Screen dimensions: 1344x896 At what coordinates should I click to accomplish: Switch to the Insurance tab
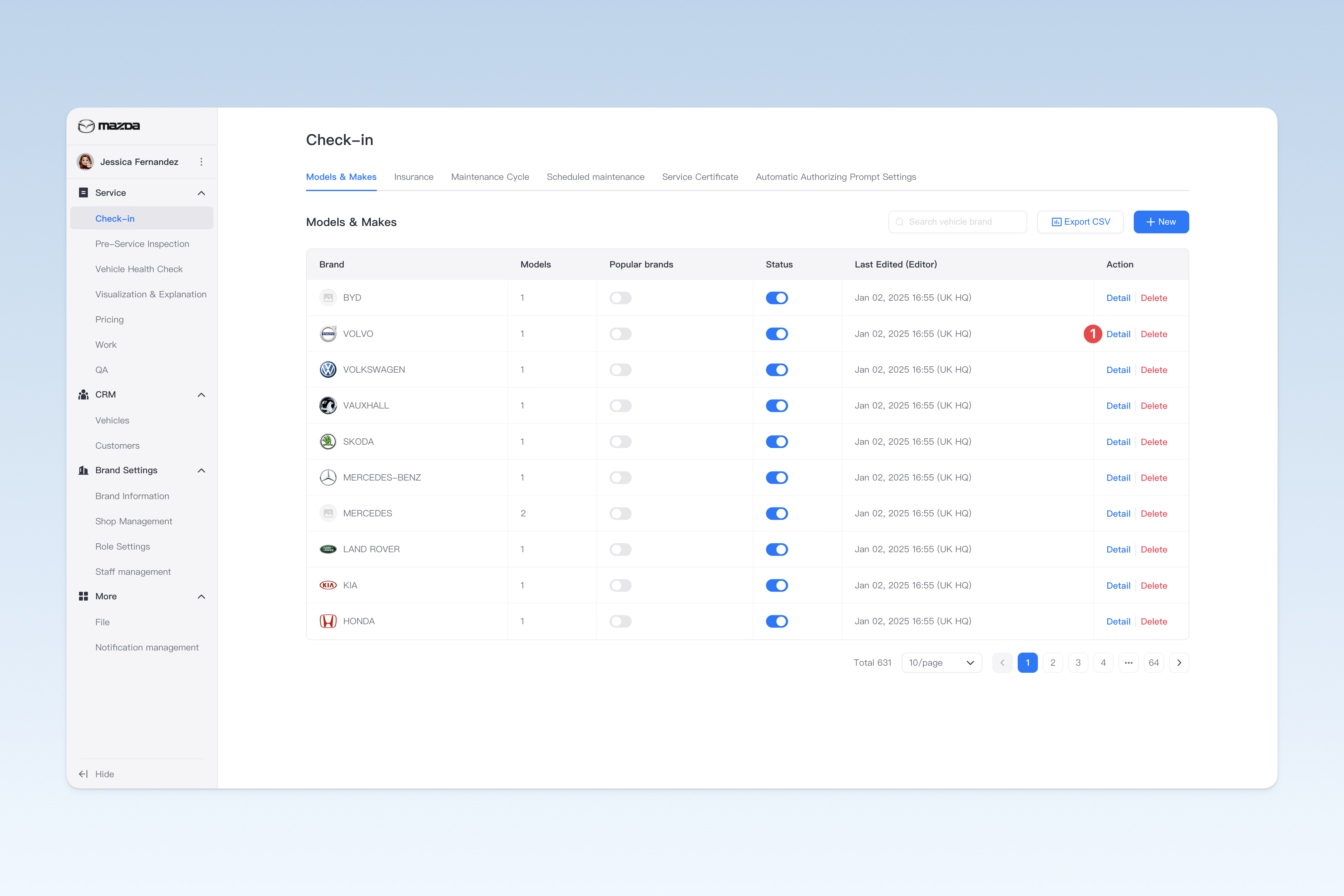(413, 177)
